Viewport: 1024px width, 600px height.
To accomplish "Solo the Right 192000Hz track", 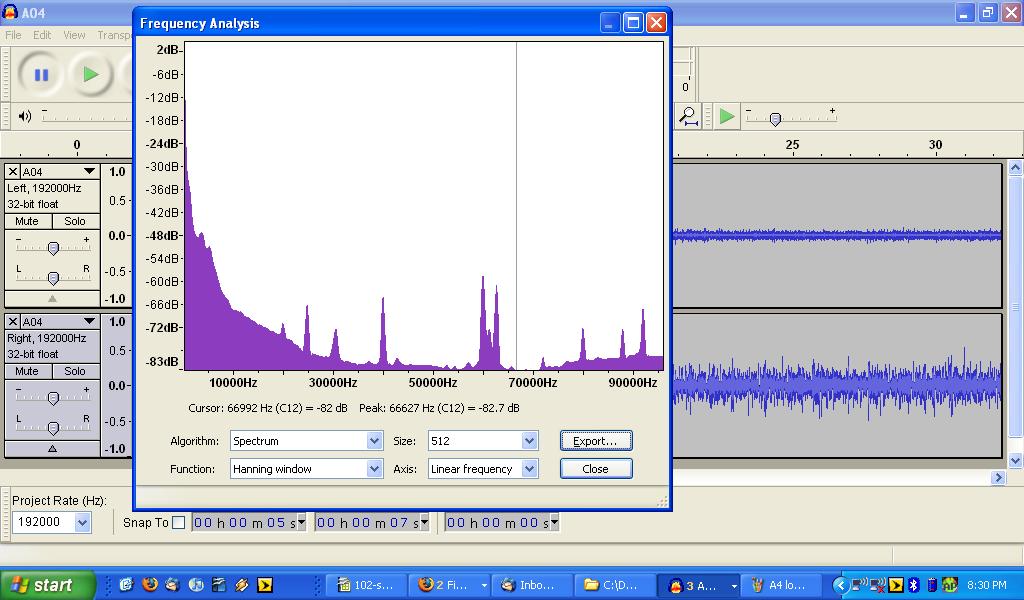I will [x=75, y=371].
